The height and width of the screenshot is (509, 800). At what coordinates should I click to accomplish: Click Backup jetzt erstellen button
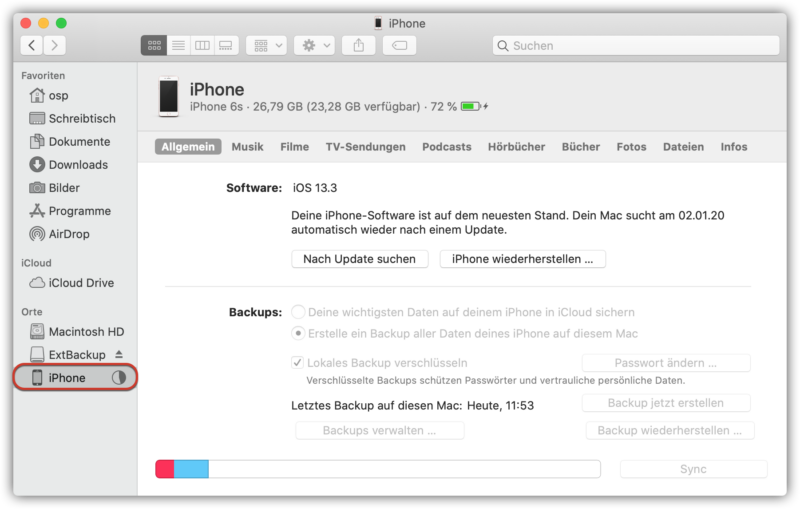click(x=666, y=403)
